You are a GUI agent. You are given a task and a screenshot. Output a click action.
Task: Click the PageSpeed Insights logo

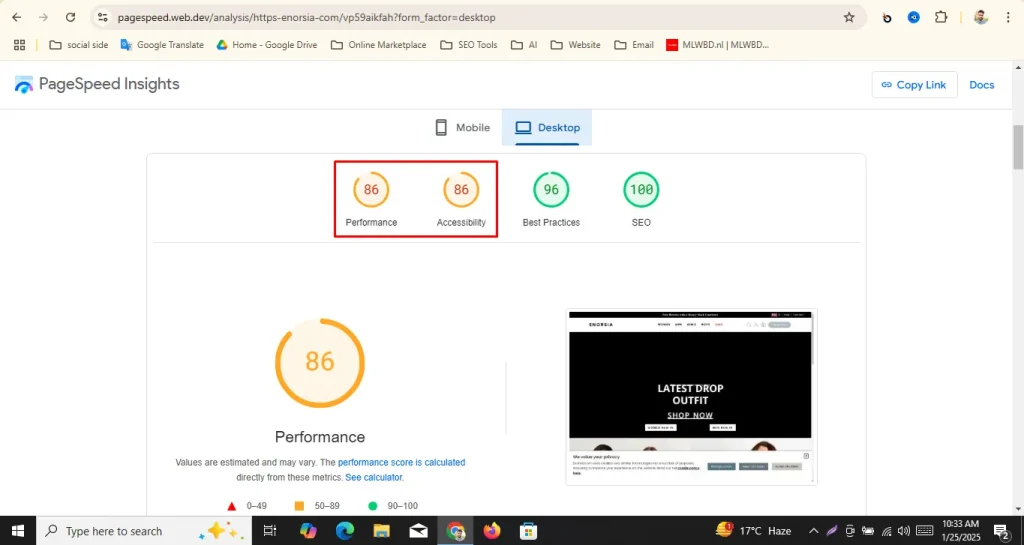pos(97,84)
